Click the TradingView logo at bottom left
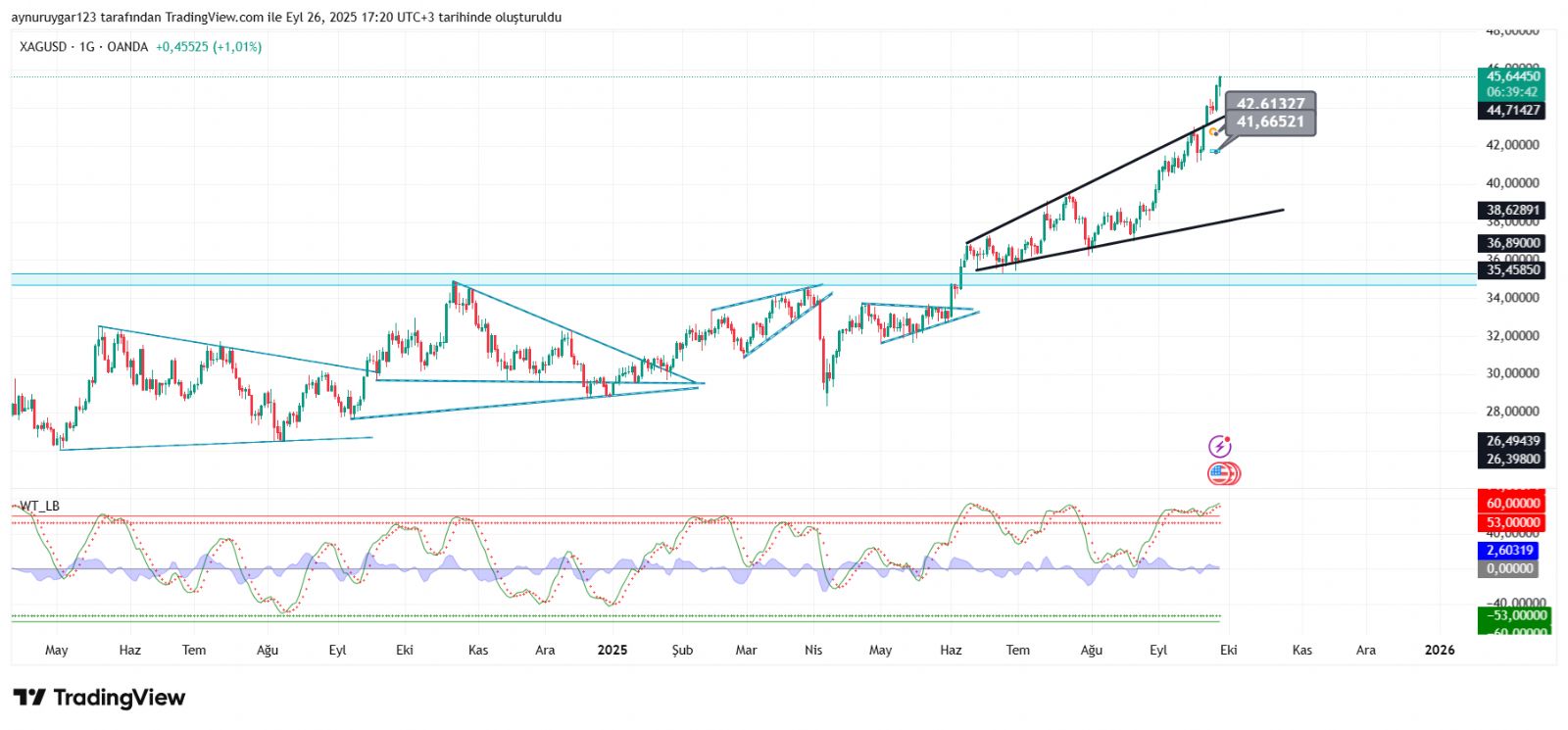Screen dimensions: 1568x730 (x=99, y=698)
